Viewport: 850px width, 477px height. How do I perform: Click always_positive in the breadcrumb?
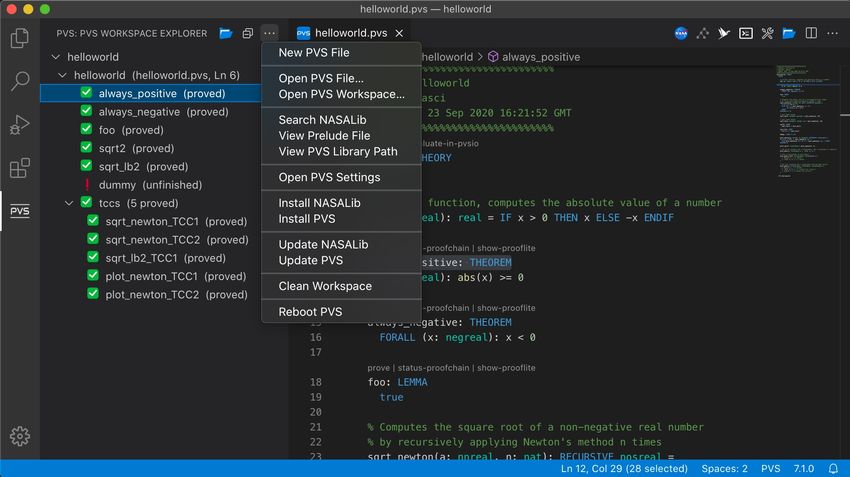click(540, 57)
